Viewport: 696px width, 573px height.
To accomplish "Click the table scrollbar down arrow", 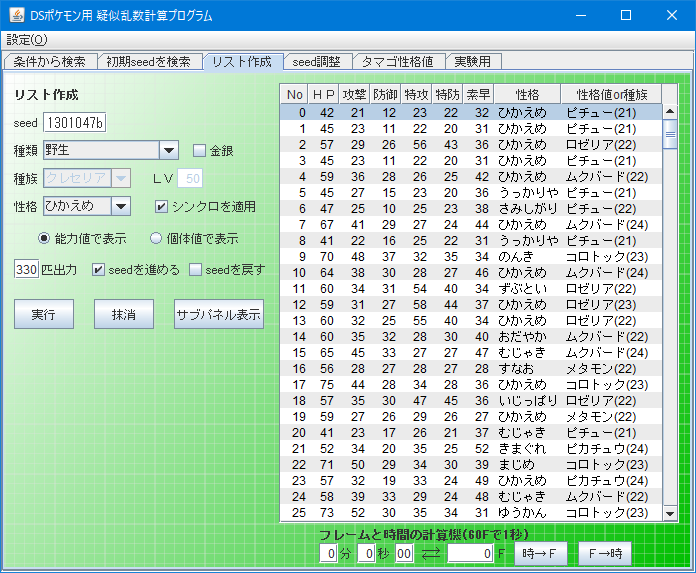I will (670, 514).
